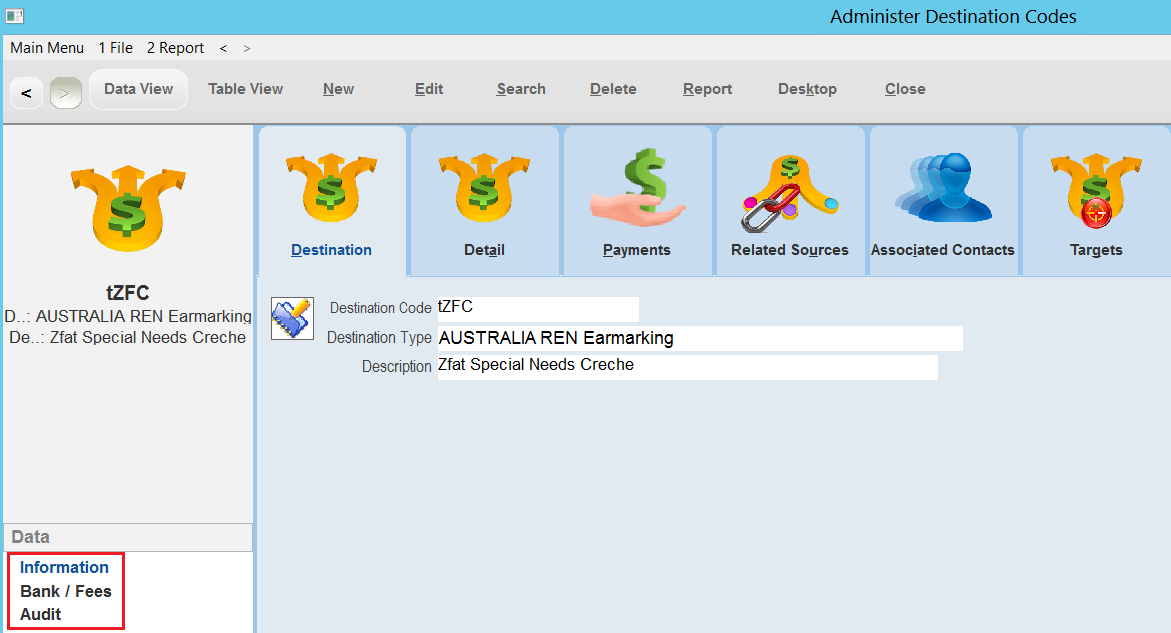Click the tZFC heading in left panel
The image size is (1171, 633).
tap(128, 293)
